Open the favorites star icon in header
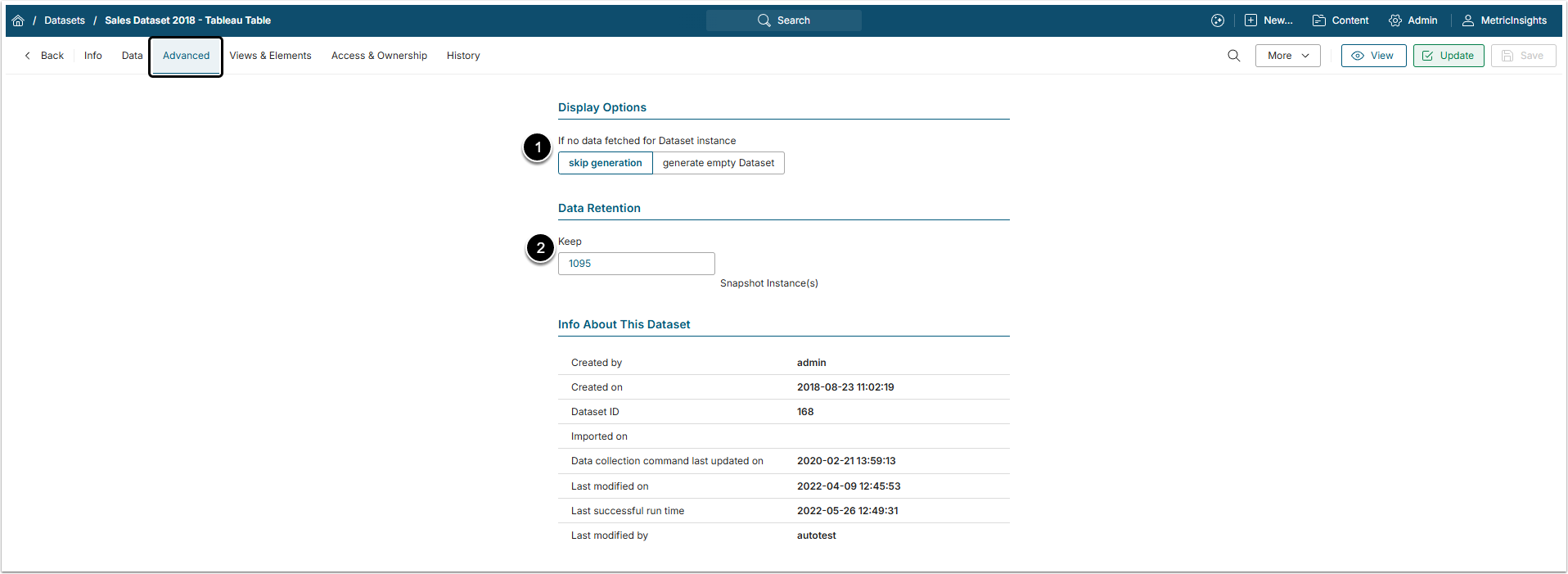This screenshot has height=574, width=1568. tap(1218, 20)
